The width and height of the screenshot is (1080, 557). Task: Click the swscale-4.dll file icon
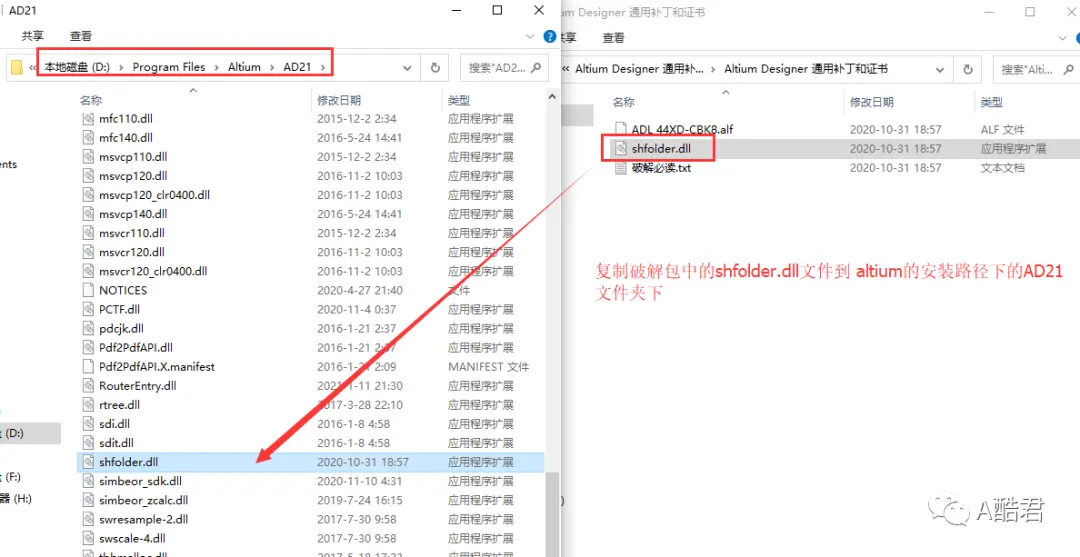(87, 538)
